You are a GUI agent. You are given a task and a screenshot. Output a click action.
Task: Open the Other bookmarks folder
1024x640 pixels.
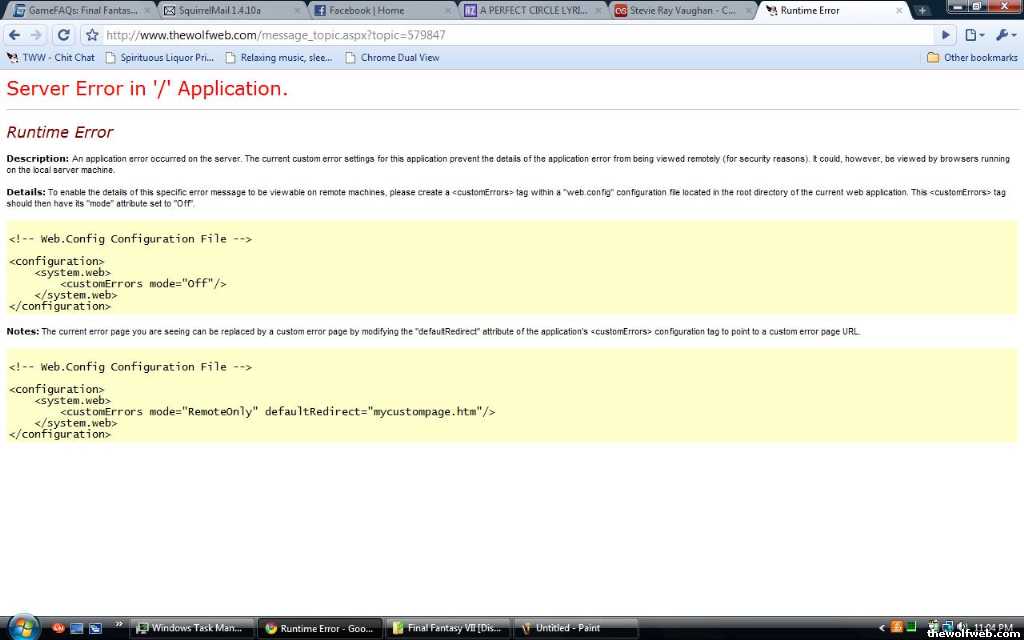(x=972, y=58)
